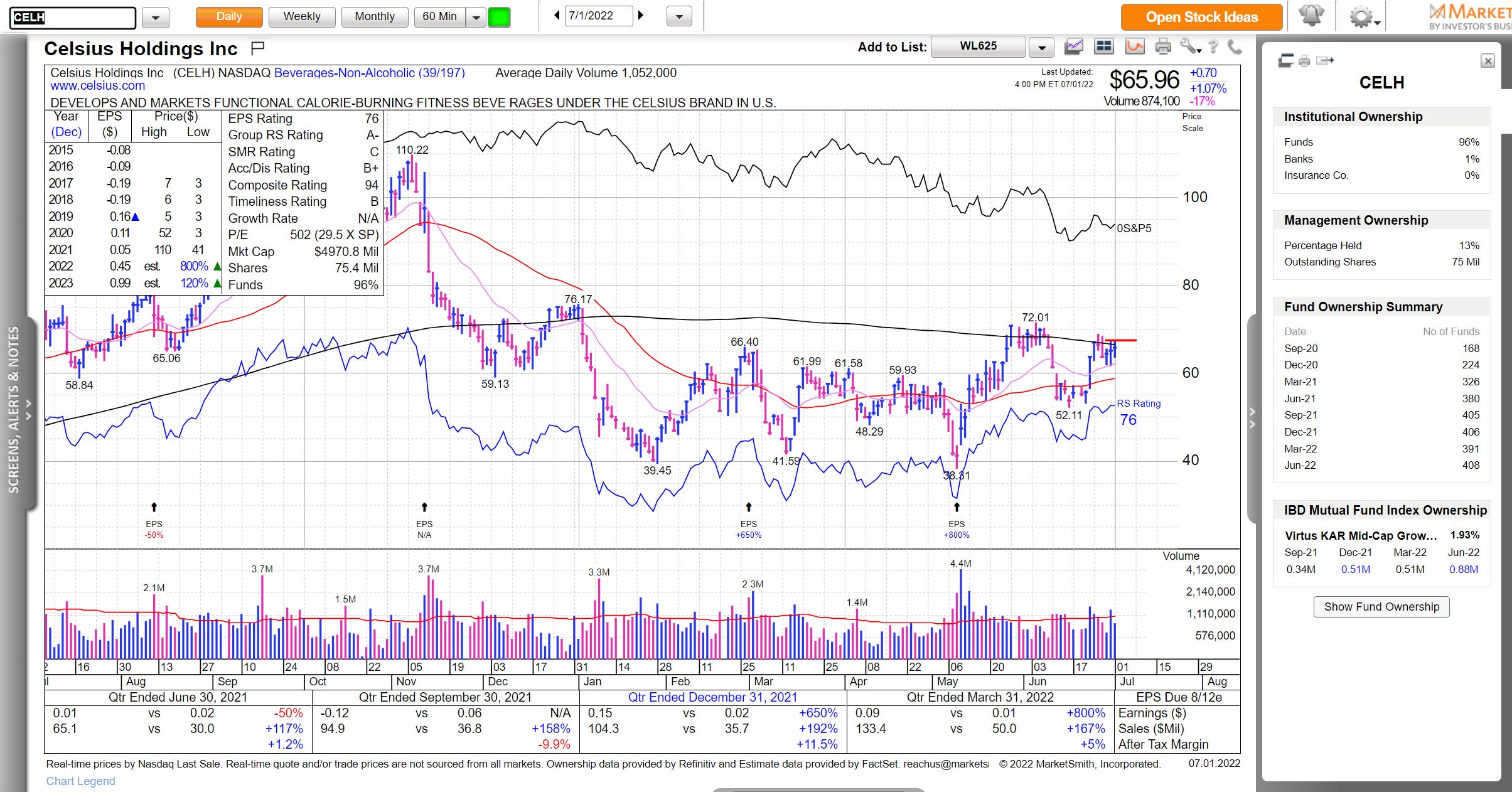
Task: Click the 2023 estimate 120% value
Action: click(194, 283)
